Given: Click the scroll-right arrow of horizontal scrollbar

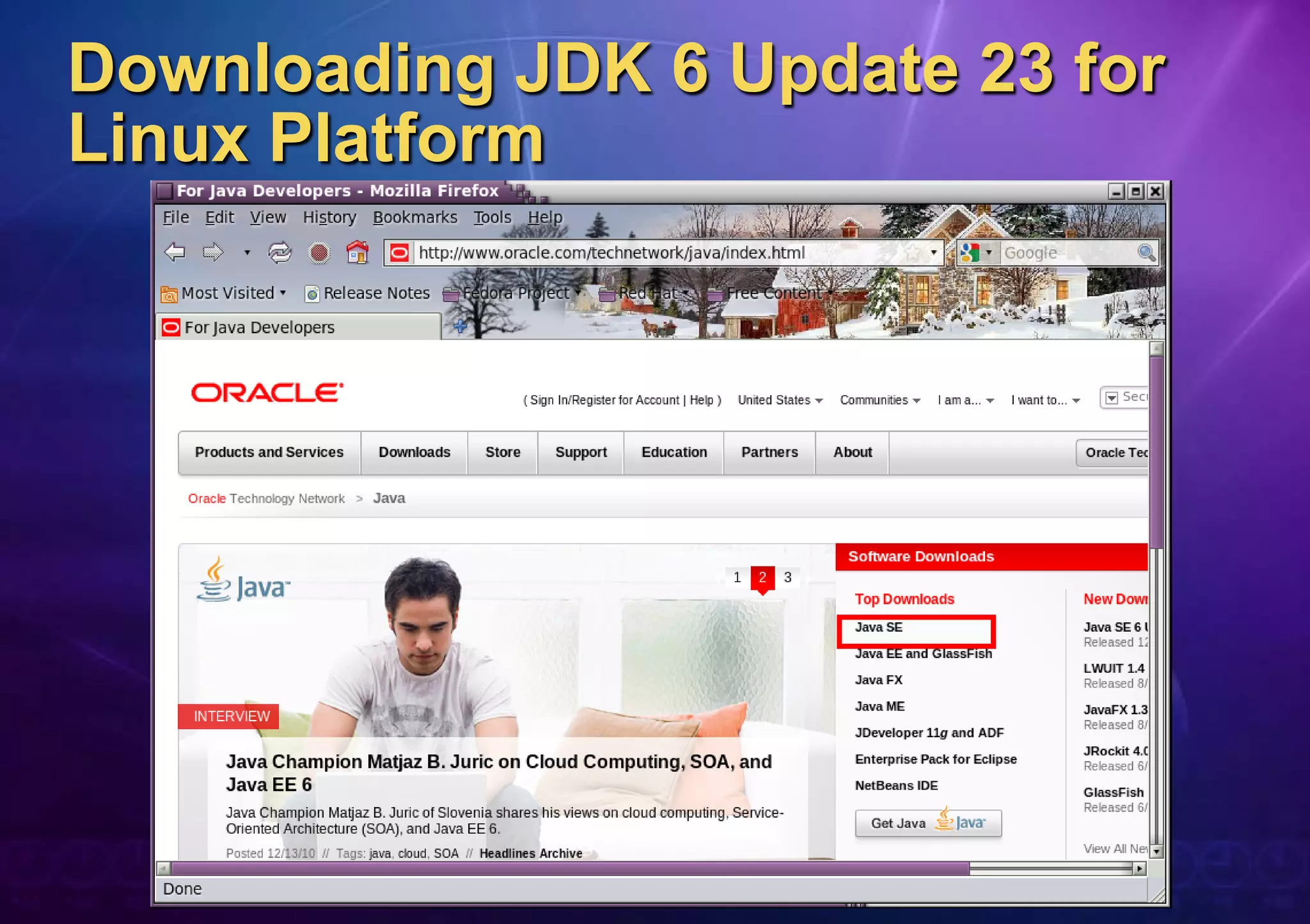Looking at the screenshot, I should coord(1139,869).
